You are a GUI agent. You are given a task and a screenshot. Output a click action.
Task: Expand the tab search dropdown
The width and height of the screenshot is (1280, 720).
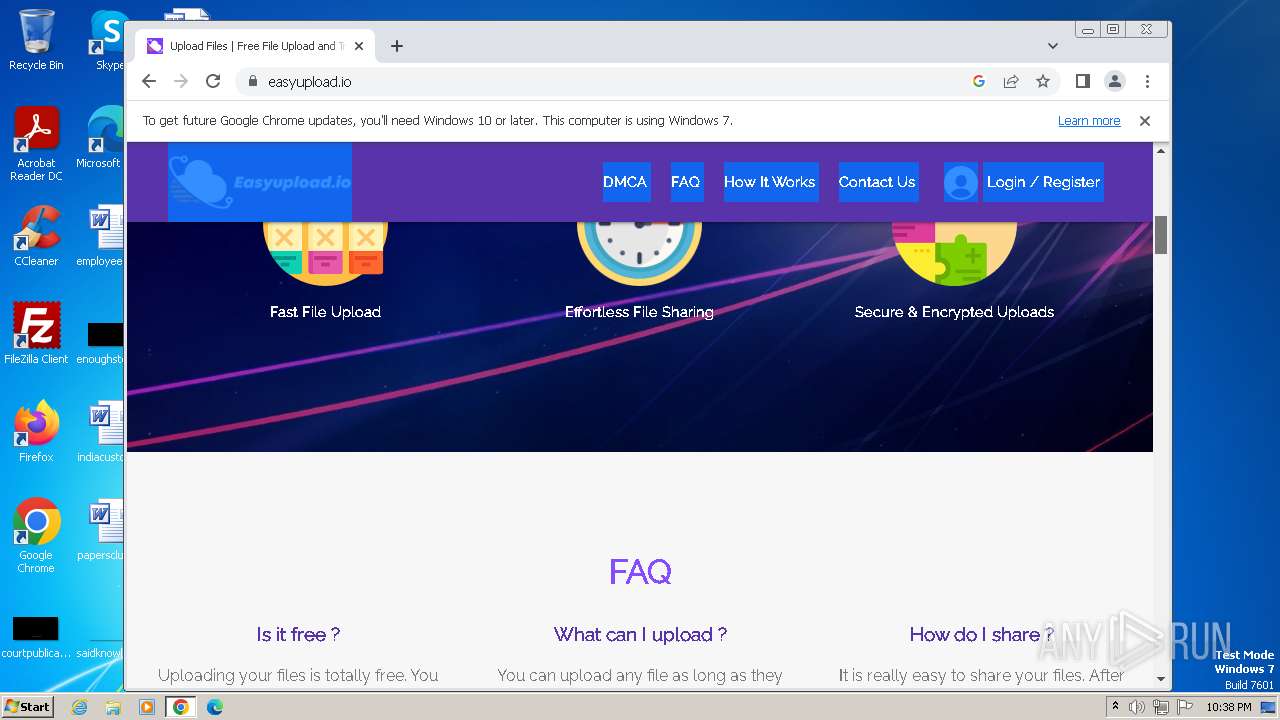point(1053,46)
